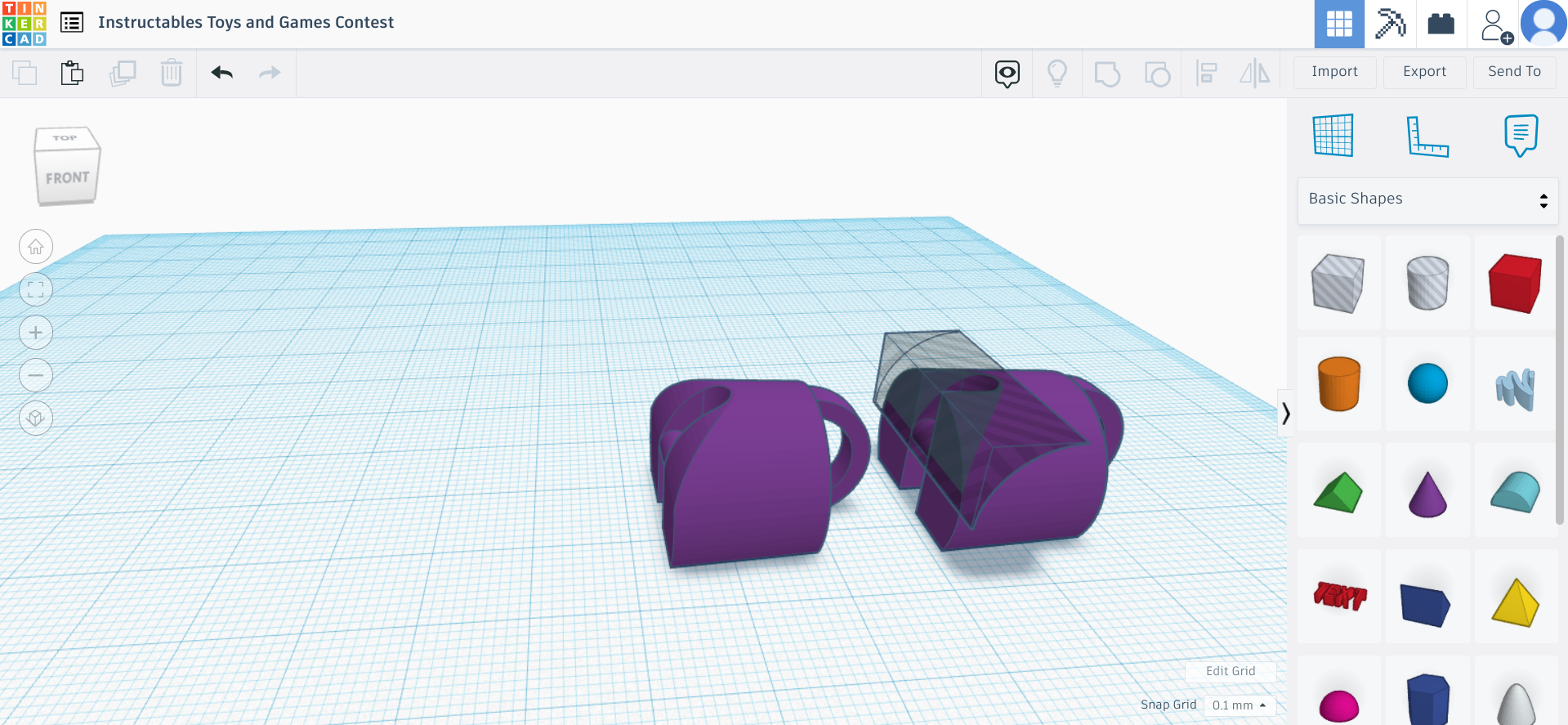The height and width of the screenshot is (725, 1568).
Task: Zoom out with minus button
Action: (36, 375)
